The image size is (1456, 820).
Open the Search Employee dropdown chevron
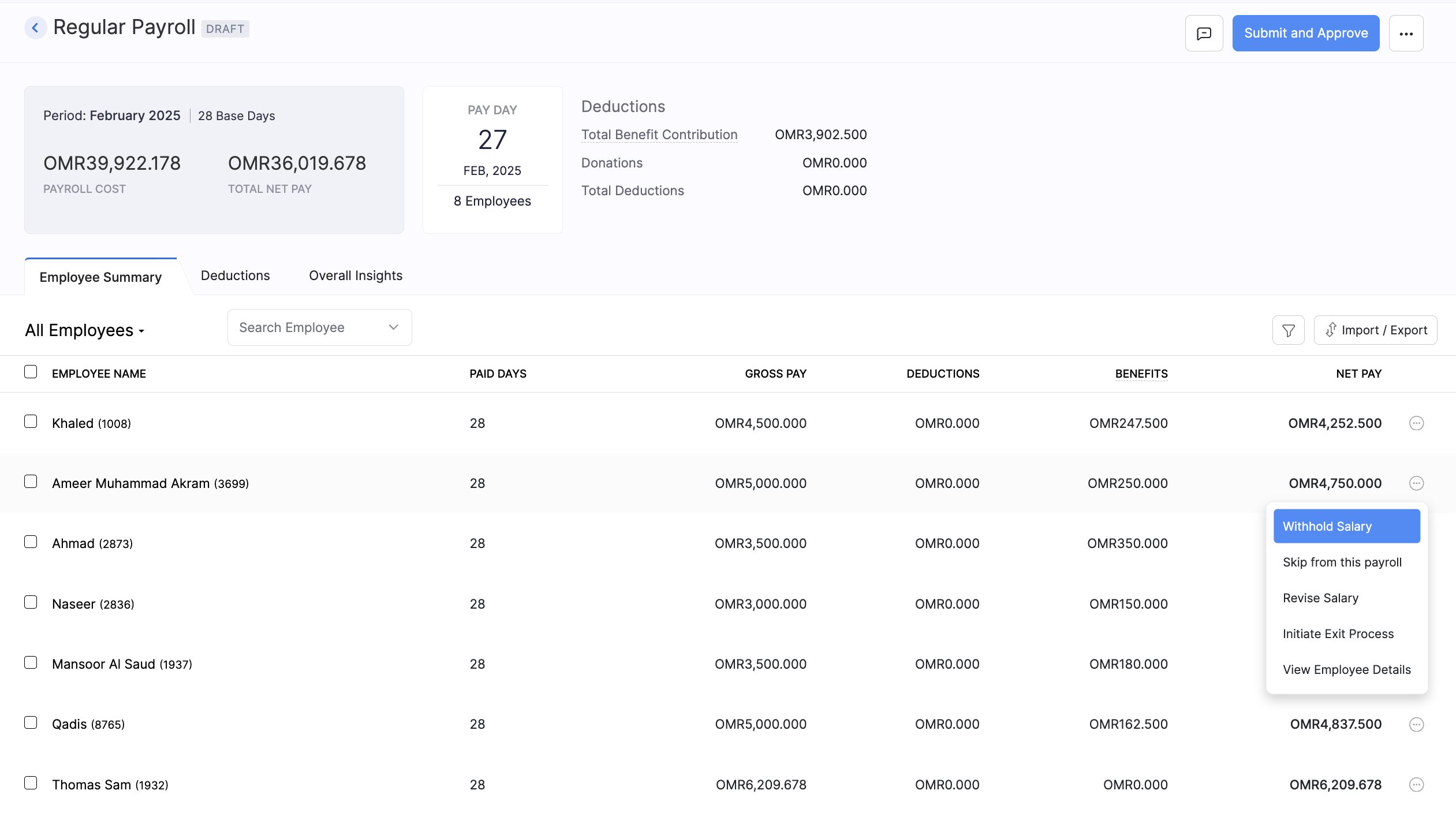coord(393,327)
